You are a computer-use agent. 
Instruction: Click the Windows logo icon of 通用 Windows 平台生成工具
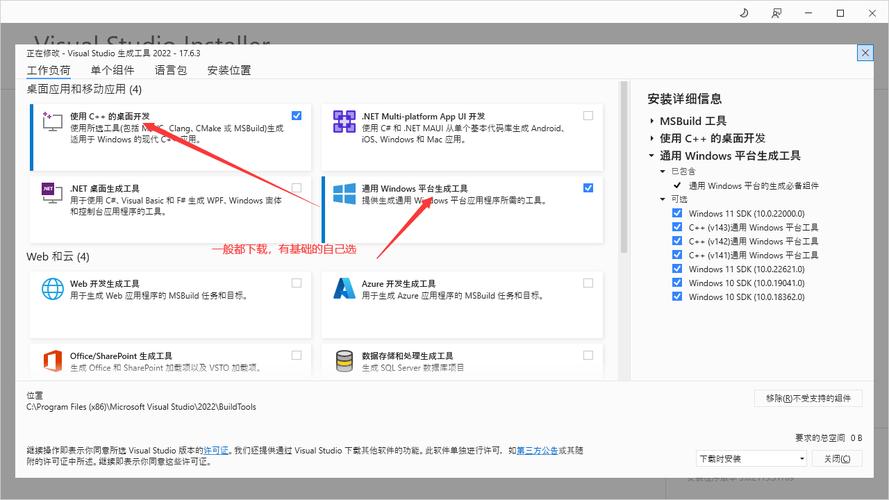pyautogui.click(x=344, y=193)
